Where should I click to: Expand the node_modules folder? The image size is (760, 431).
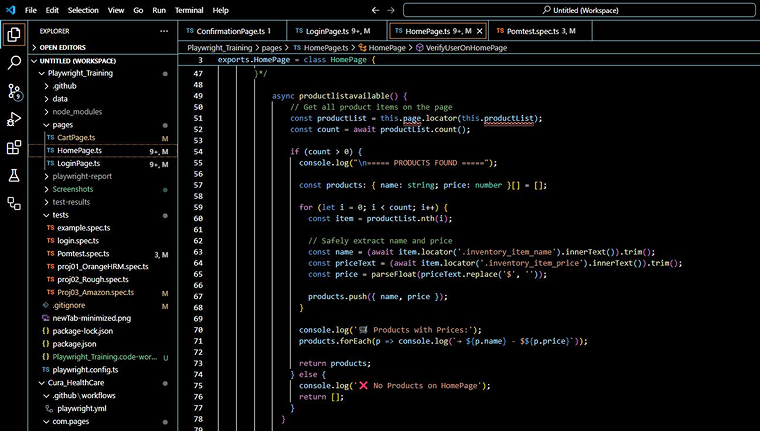pos(77,111)
